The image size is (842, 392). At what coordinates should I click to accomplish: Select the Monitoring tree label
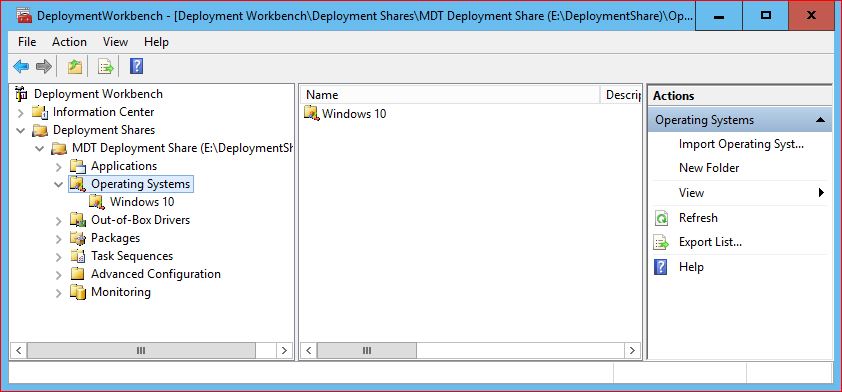[x=121, y=292]
